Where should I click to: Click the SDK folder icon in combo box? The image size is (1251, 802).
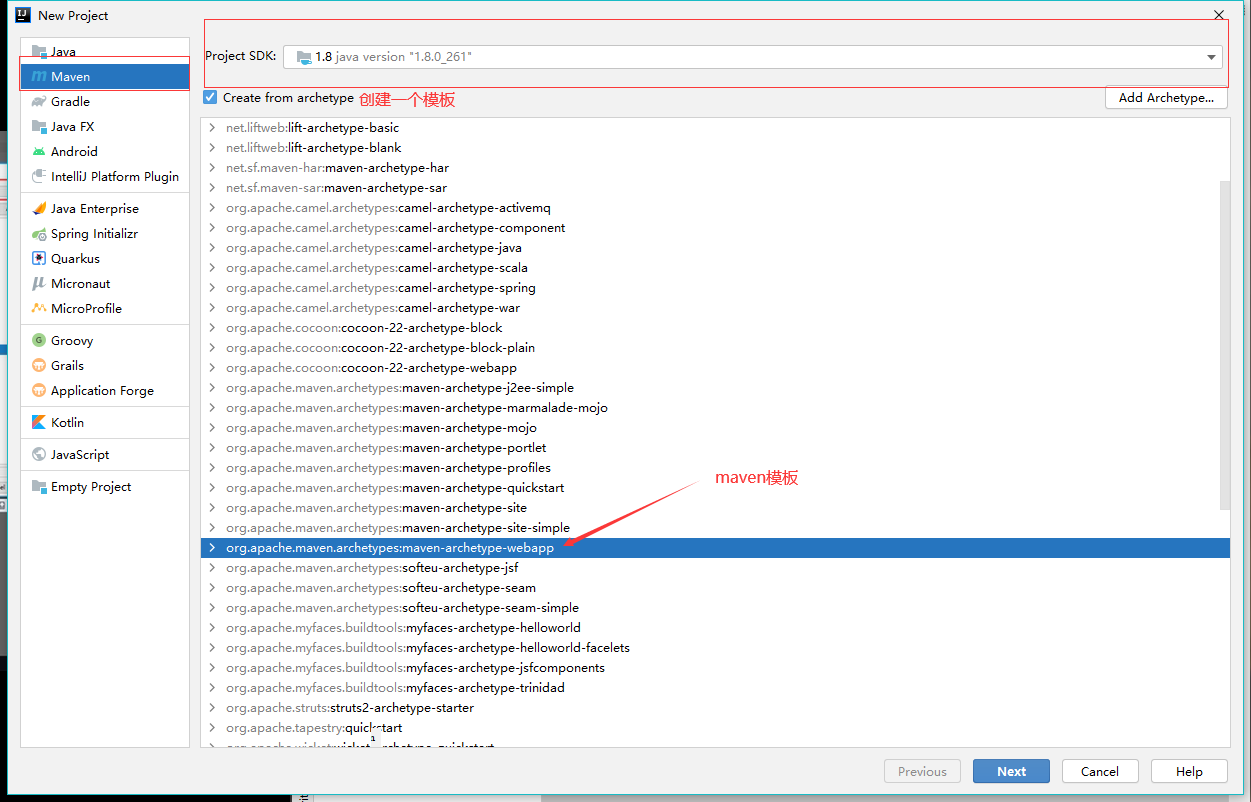pyautogui.click(x=304, y=57)
